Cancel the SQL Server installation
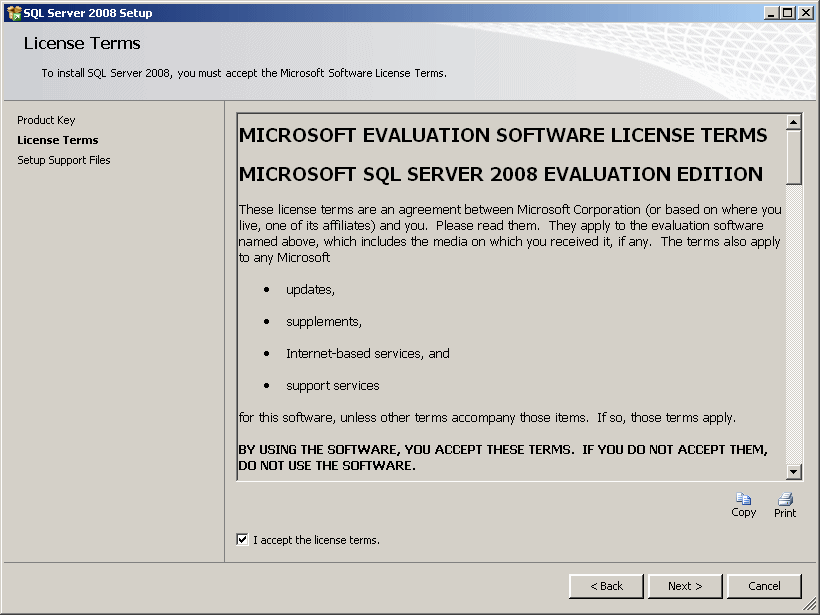The height and width of the screenshot is (615, 820). 764,586
